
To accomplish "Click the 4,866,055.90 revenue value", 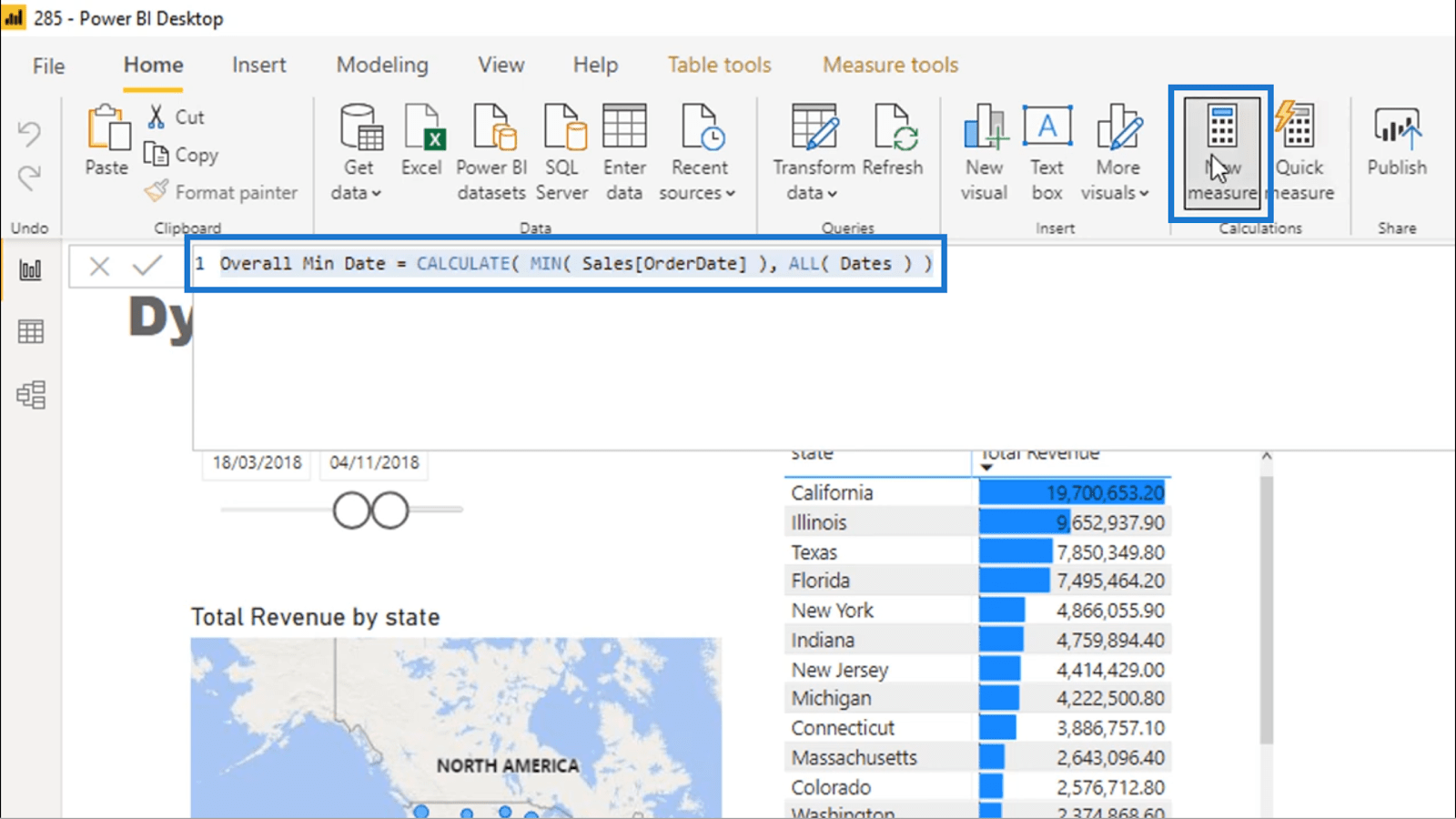I will tap(1110, 611).
